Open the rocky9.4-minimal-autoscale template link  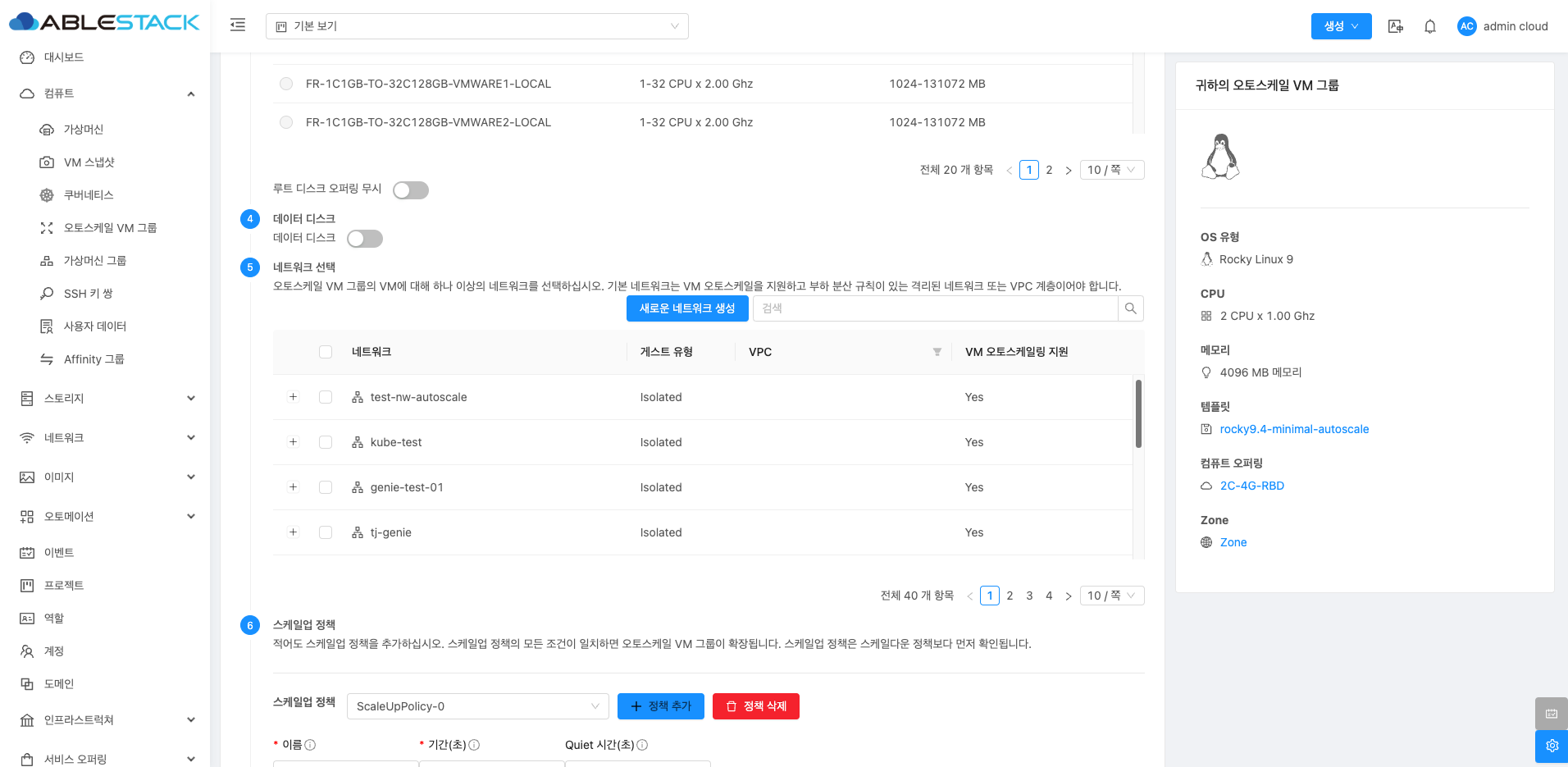(x=1294, y=429)
